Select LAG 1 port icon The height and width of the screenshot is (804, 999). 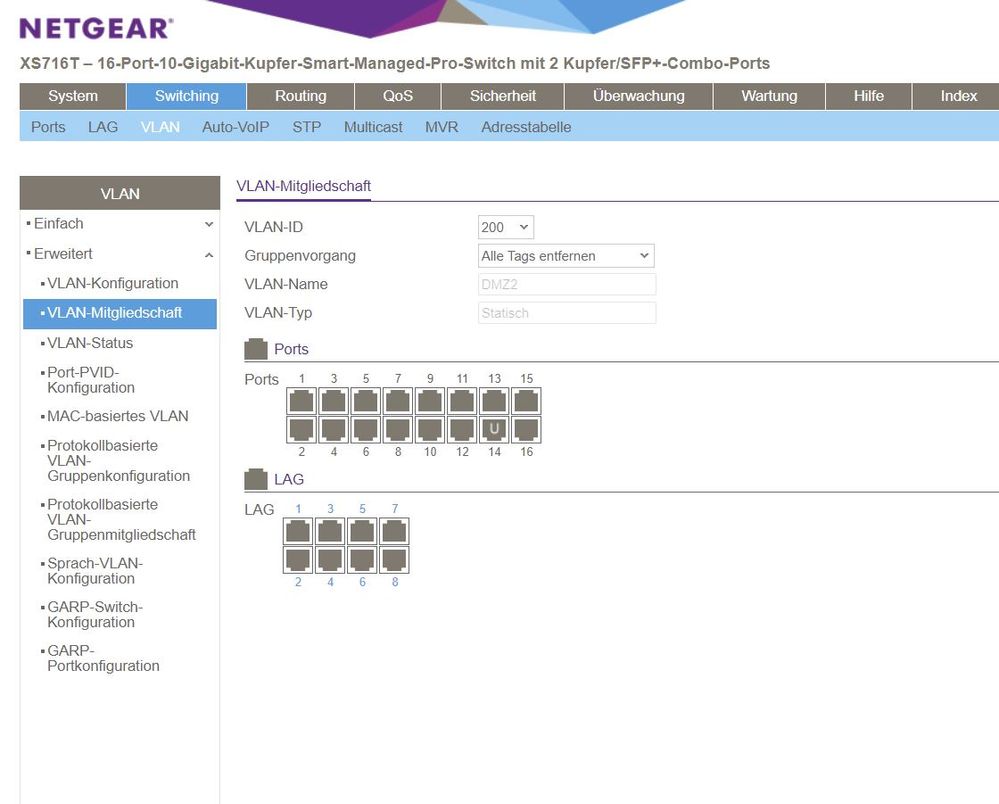(298, 530)
